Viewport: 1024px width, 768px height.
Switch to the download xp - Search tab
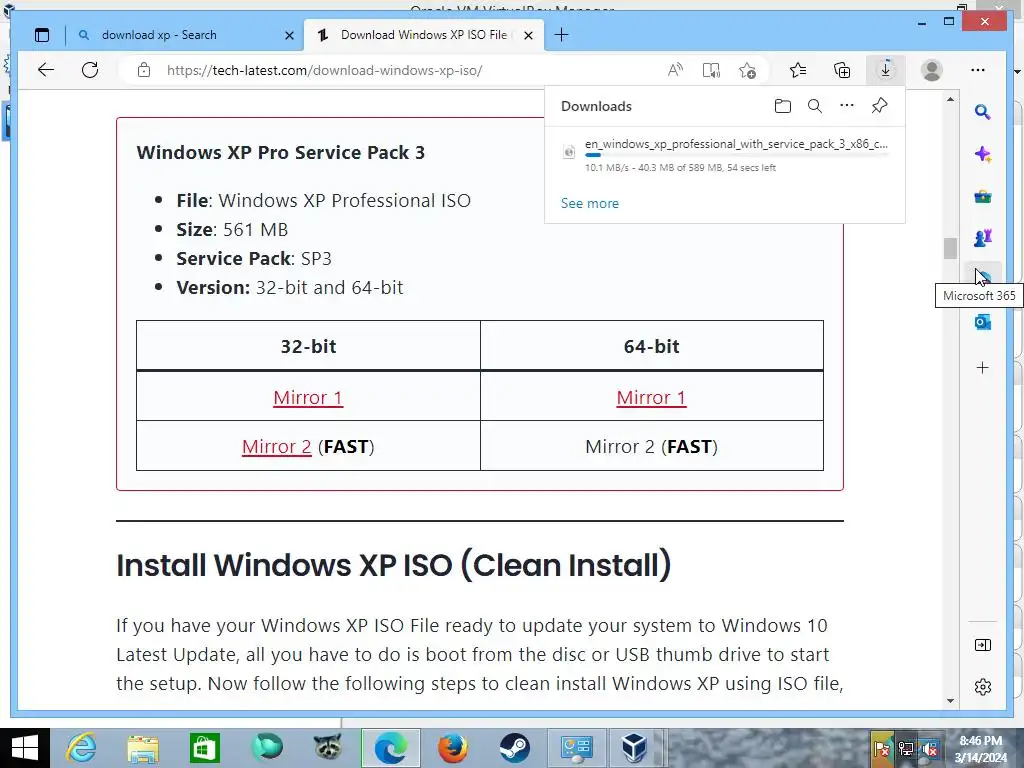186,35
